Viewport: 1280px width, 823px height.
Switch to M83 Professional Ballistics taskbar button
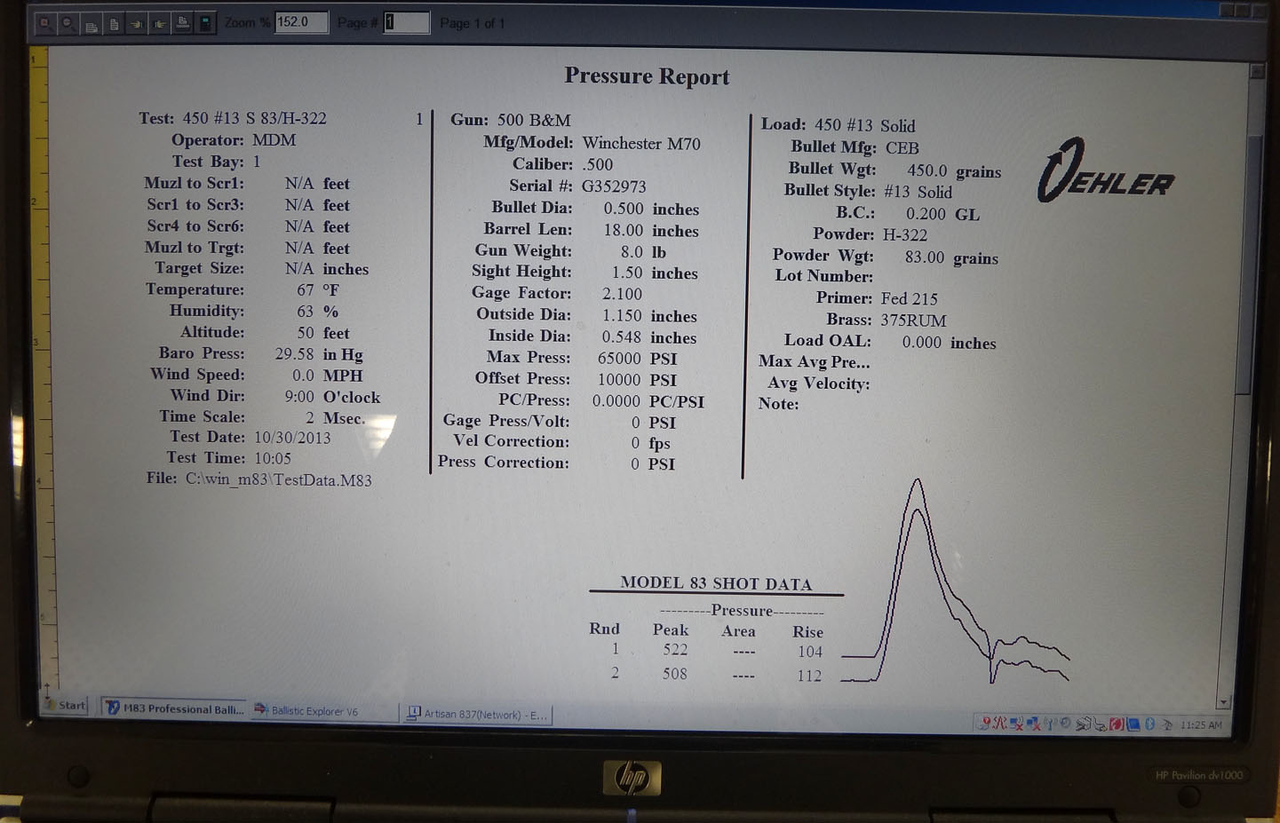173,709
